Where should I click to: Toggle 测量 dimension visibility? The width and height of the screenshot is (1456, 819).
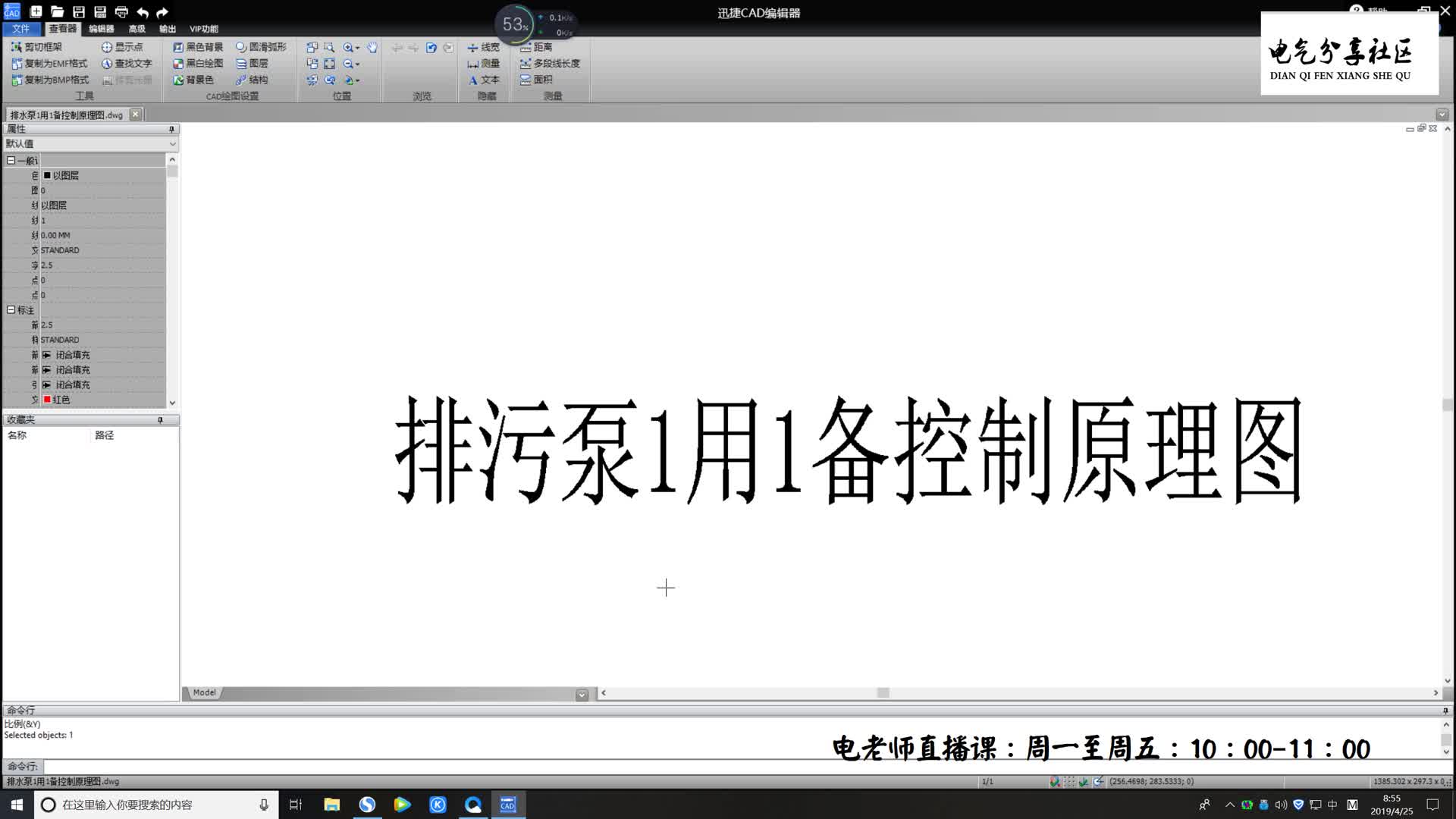coord(483,64)
